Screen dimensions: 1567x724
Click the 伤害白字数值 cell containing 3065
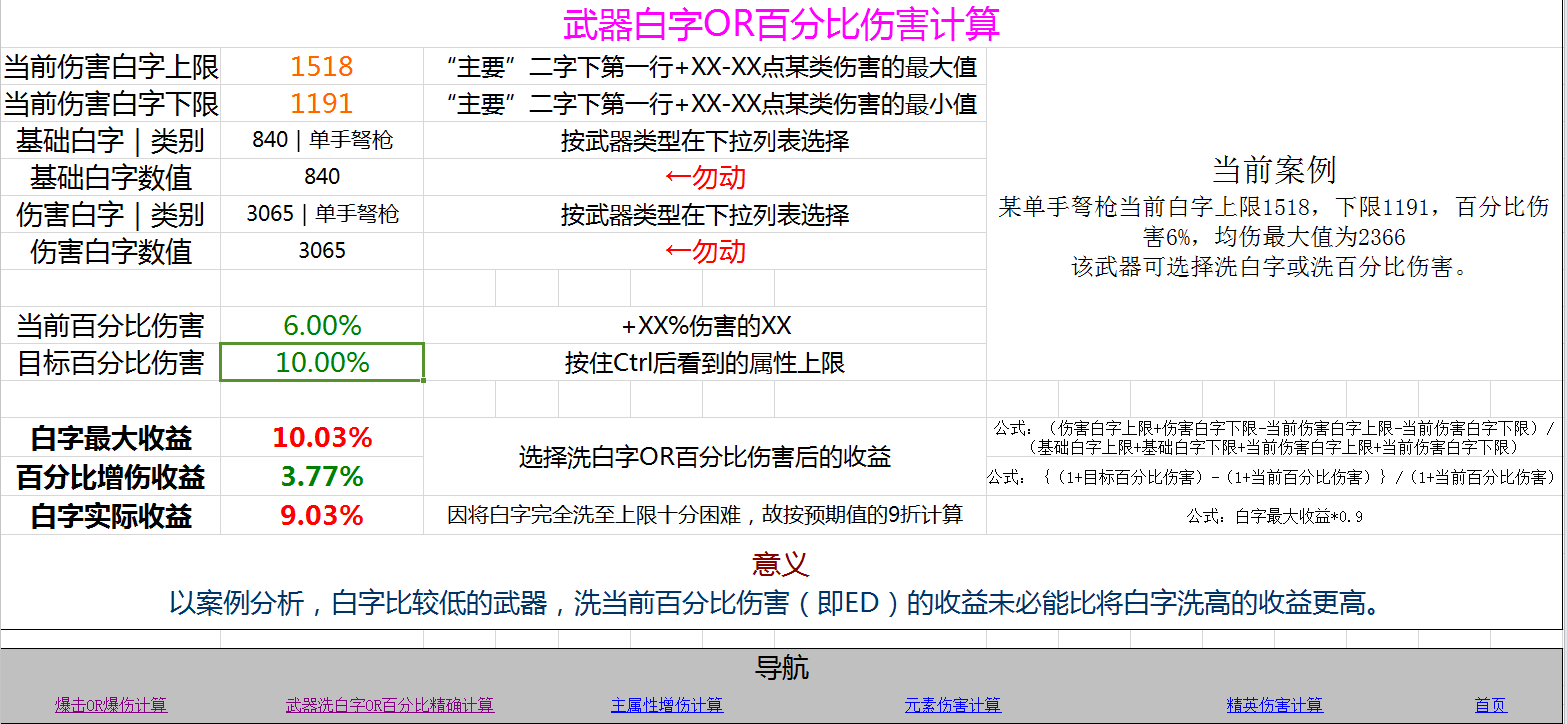click(x=321, y=251)
